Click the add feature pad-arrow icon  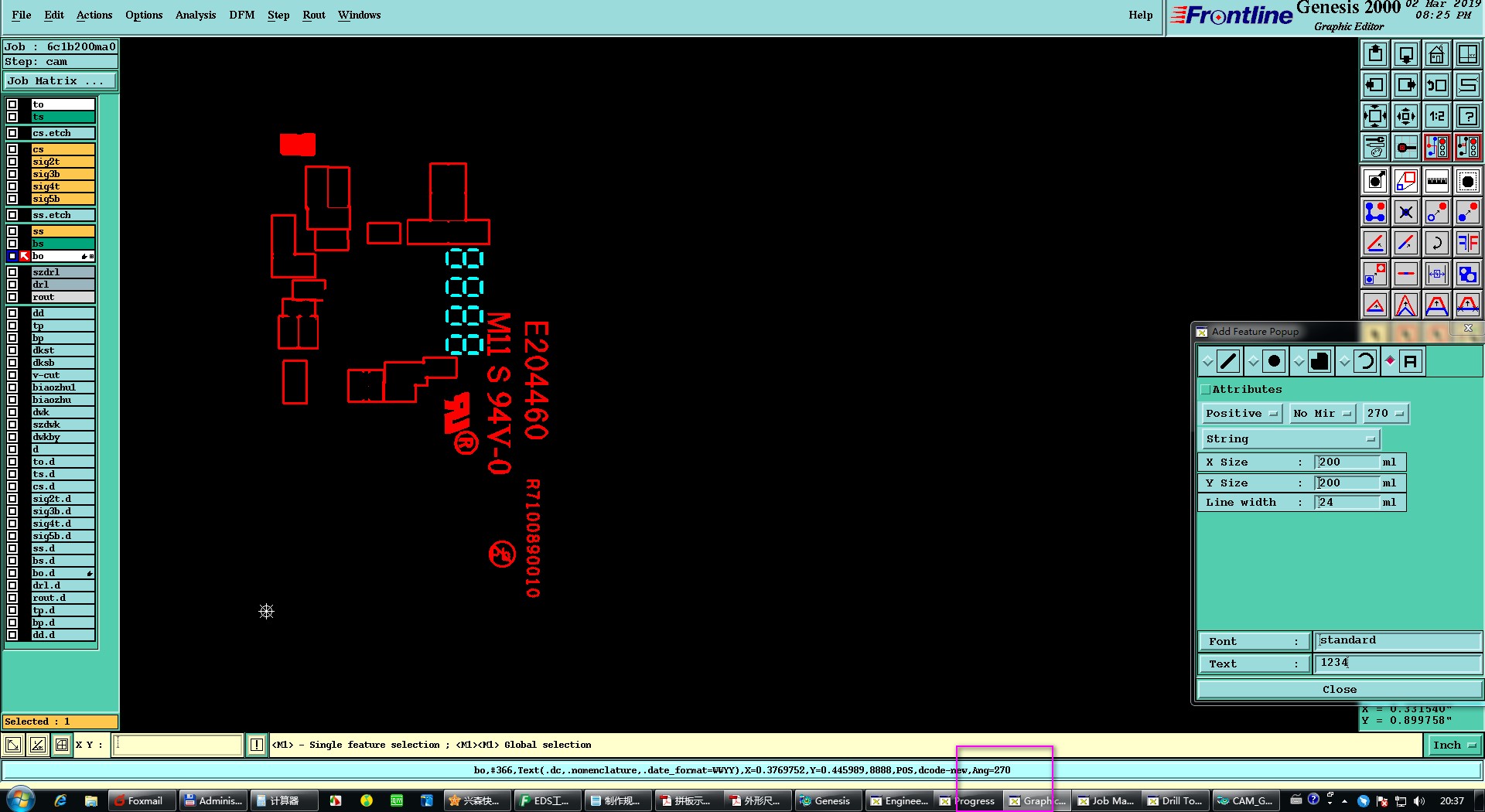click(x=1375, y=182)
